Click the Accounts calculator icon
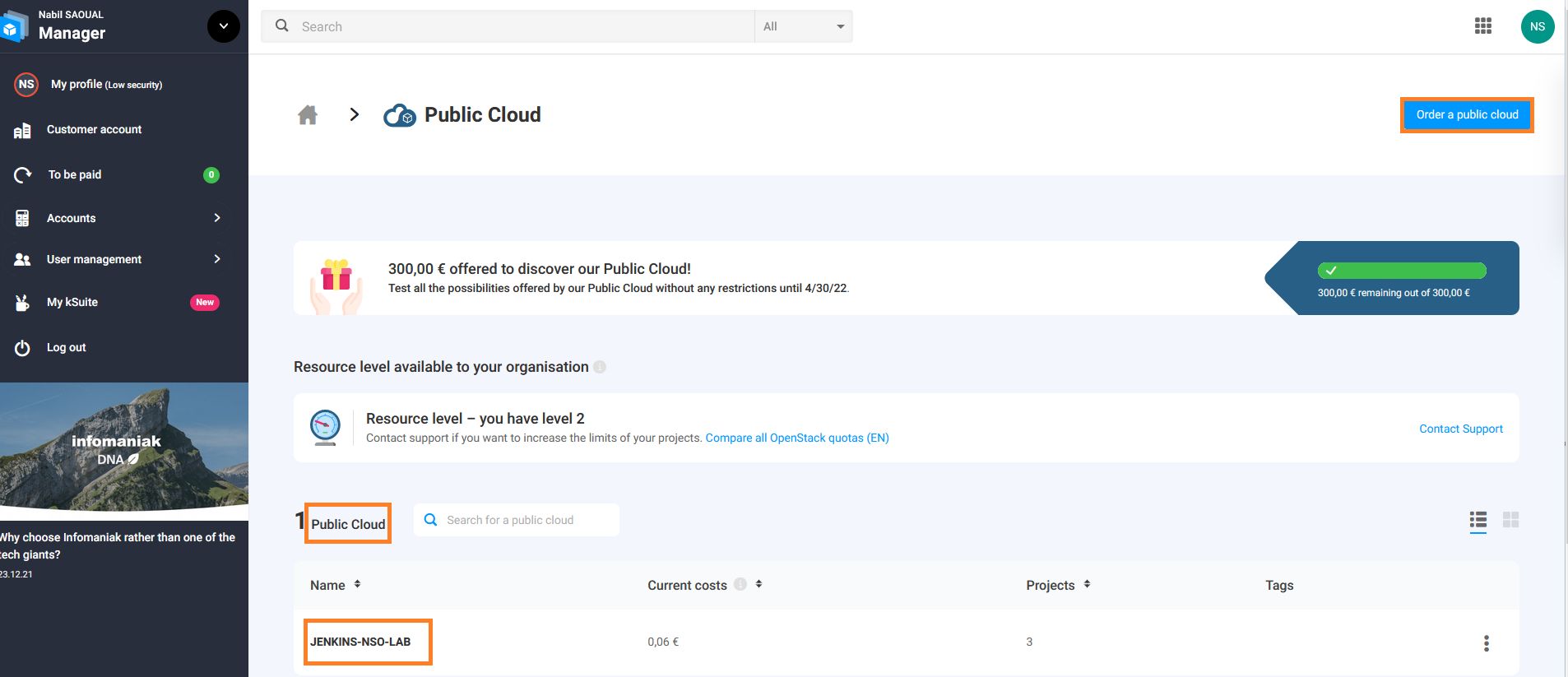 click(x=22, y=218)
